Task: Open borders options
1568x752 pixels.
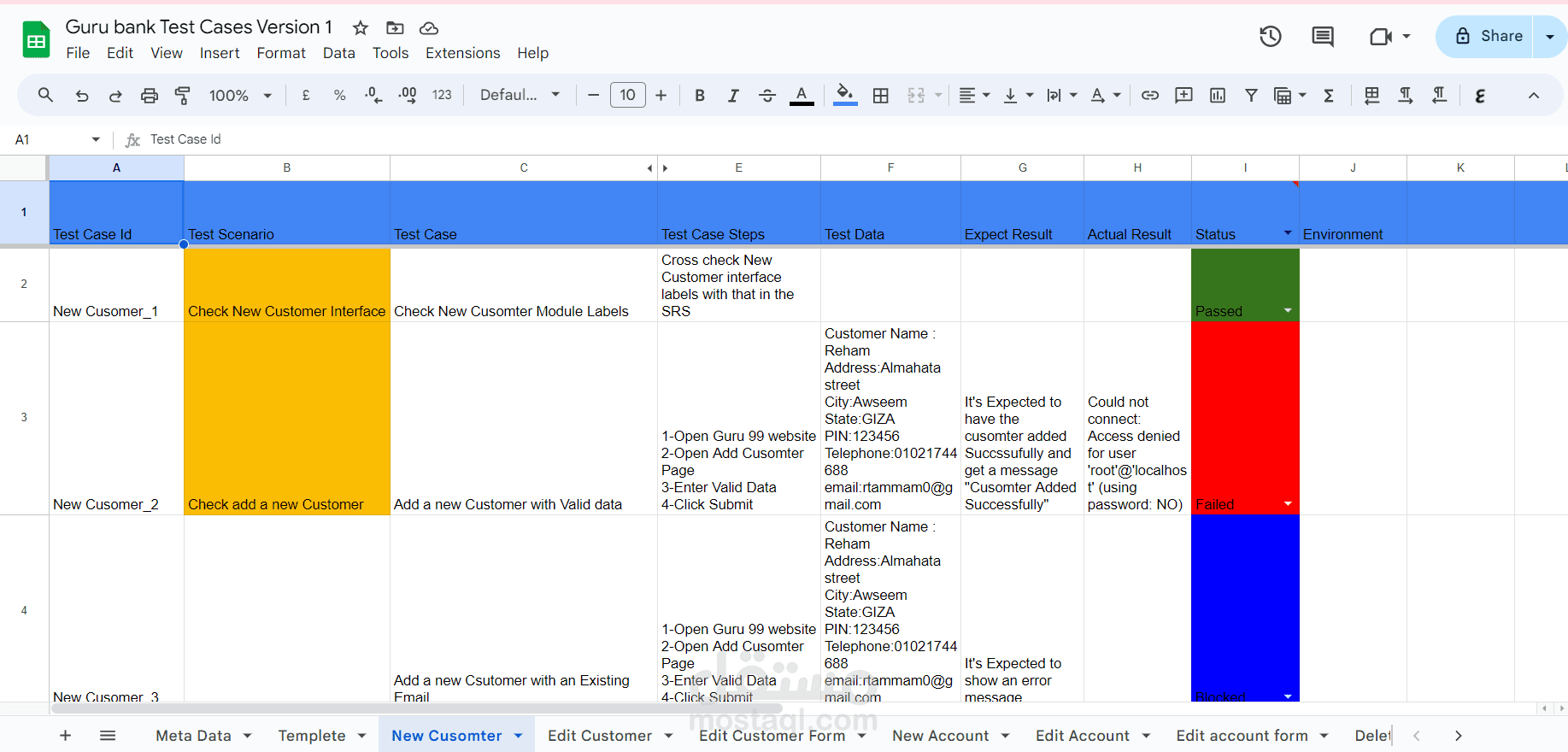Action: point(881,95)
